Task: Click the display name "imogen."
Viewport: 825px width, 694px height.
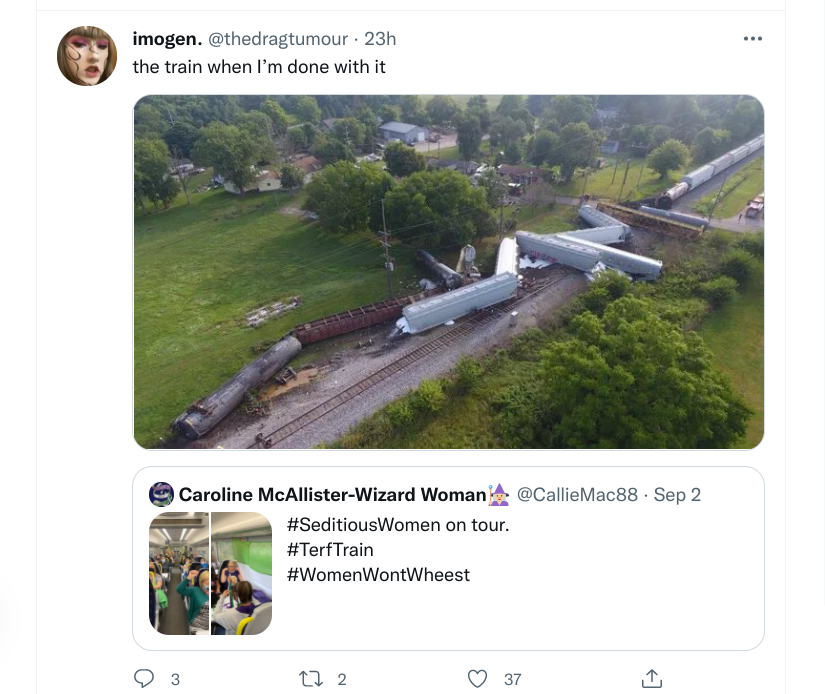Action: click(x=166, y=39)
